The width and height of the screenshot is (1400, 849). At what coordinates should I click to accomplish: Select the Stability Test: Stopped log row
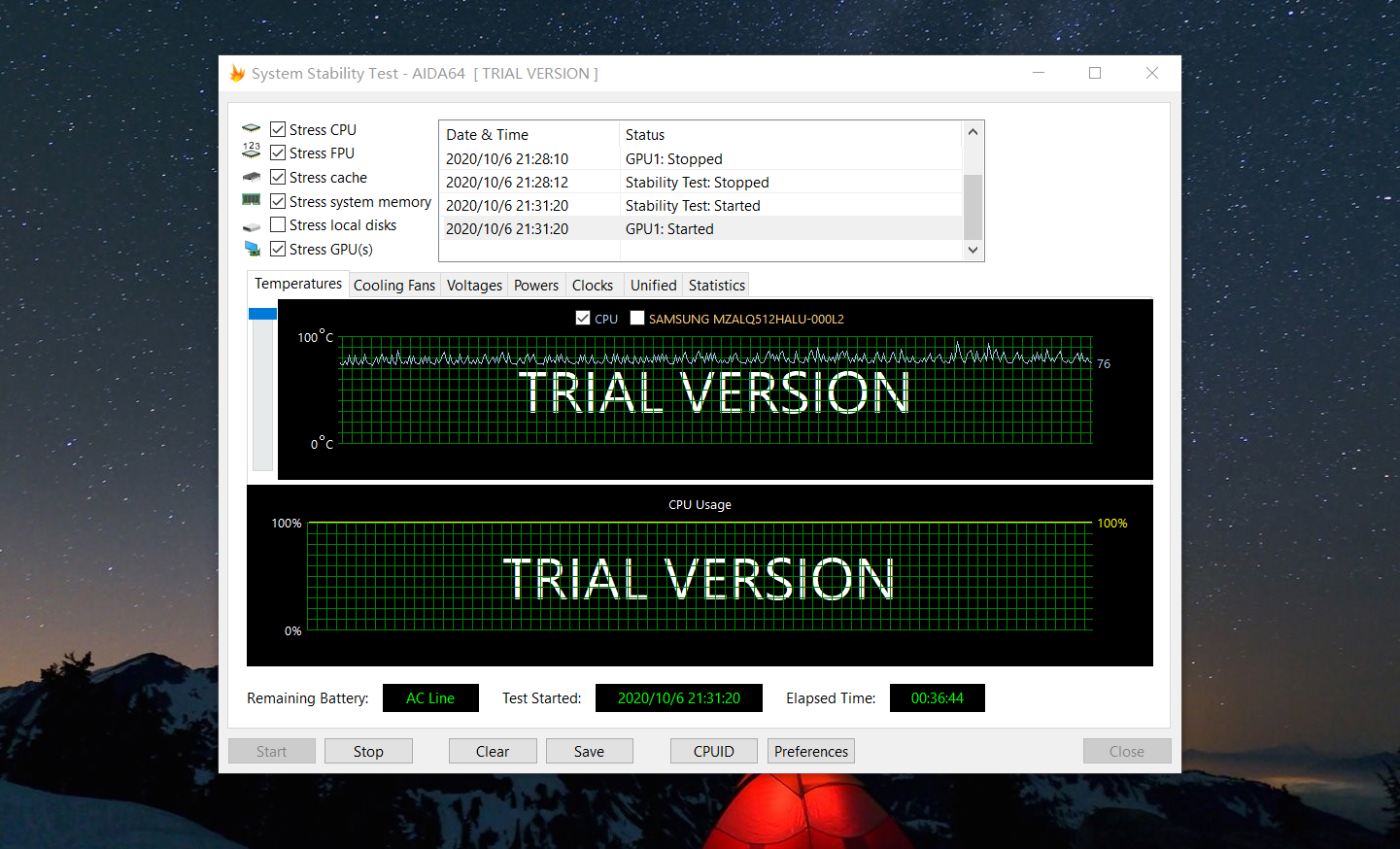point(700,182)
